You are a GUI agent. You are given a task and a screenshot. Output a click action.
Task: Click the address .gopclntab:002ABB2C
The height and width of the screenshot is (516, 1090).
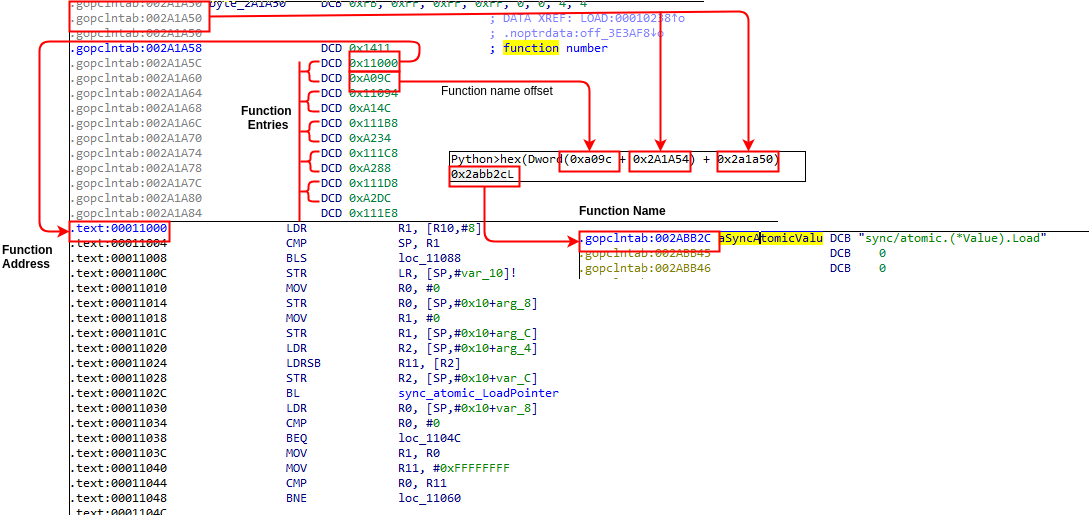647,239
